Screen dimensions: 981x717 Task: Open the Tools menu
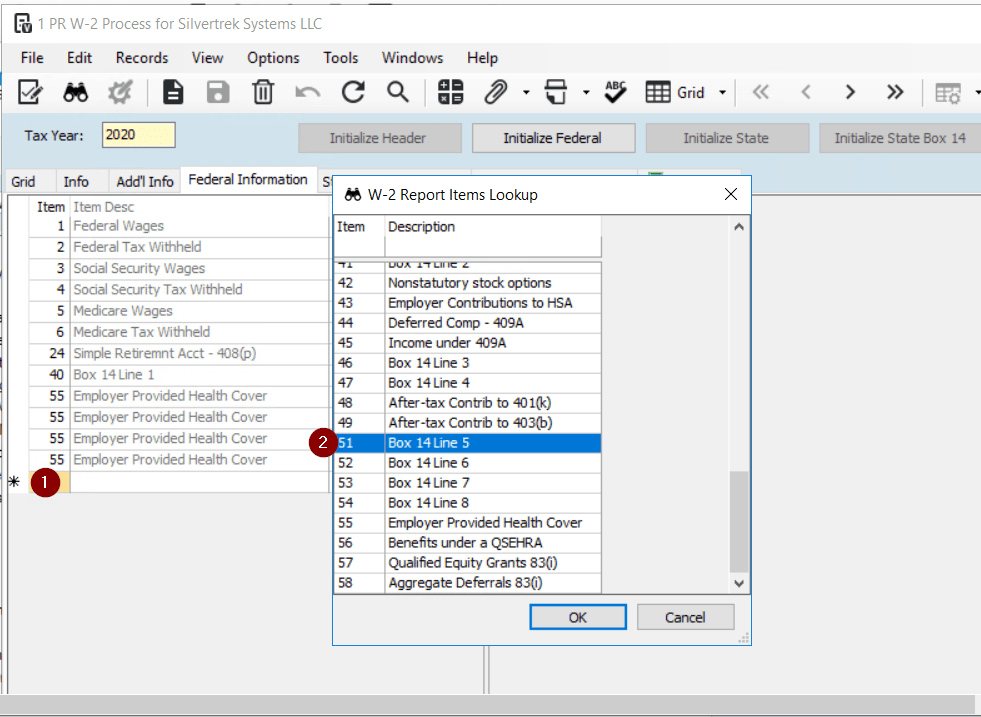(x=341, y=58)
